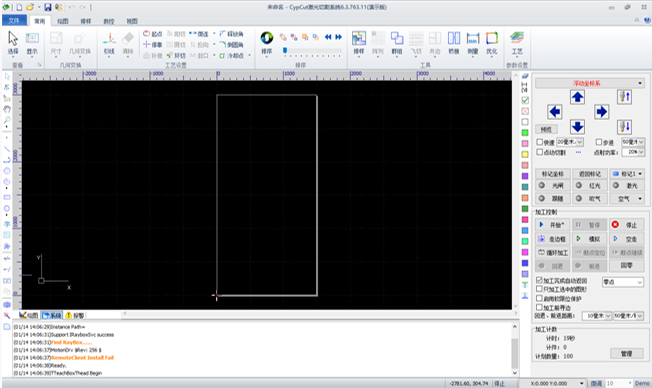Switch to the 视图 ribbon tab
This screenshot has width=652, height=388.
132,21
